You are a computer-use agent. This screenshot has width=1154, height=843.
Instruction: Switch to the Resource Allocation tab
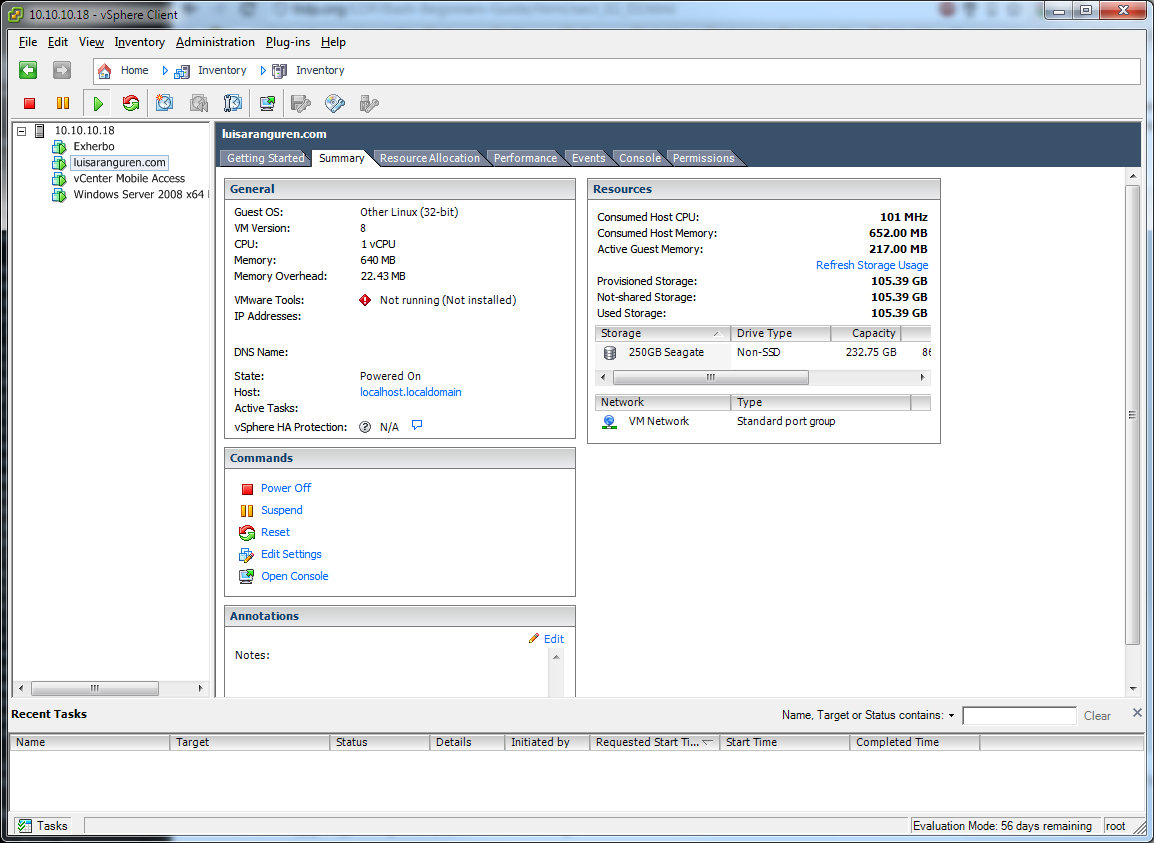point(430,158)
